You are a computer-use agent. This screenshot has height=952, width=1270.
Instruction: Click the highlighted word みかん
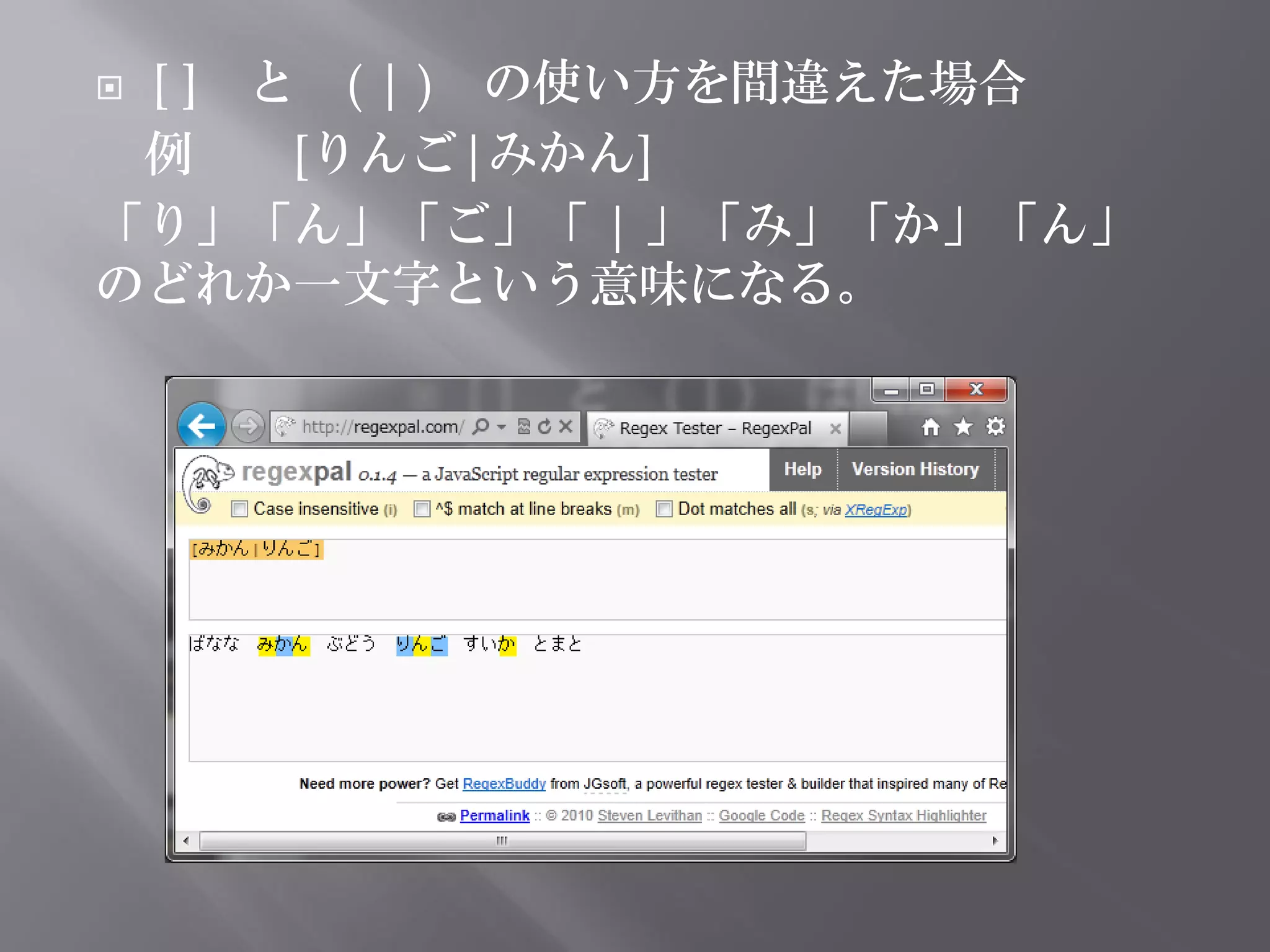click(x=283, y=645)
